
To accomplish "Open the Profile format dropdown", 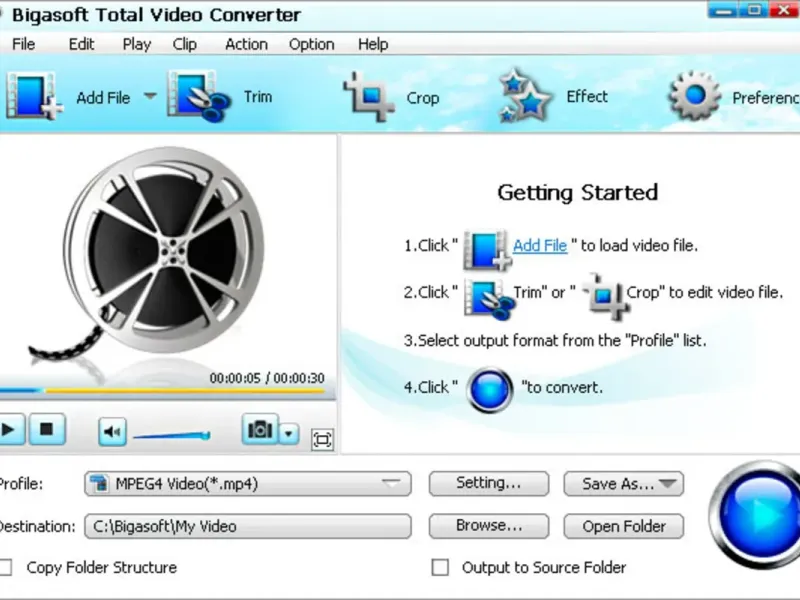I will click(x=248, y=484).
